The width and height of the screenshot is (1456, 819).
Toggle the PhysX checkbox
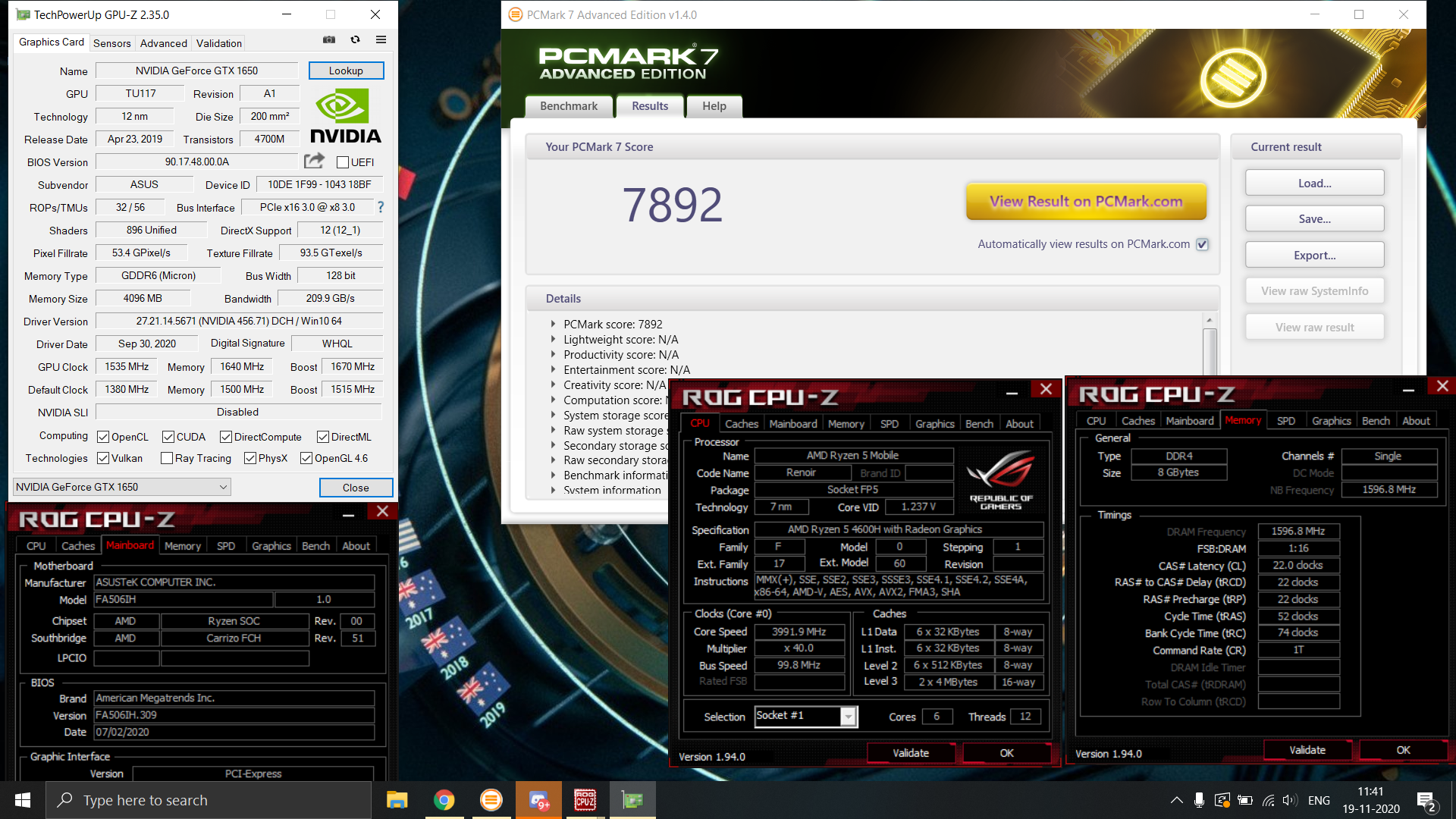tap(250, 458)
